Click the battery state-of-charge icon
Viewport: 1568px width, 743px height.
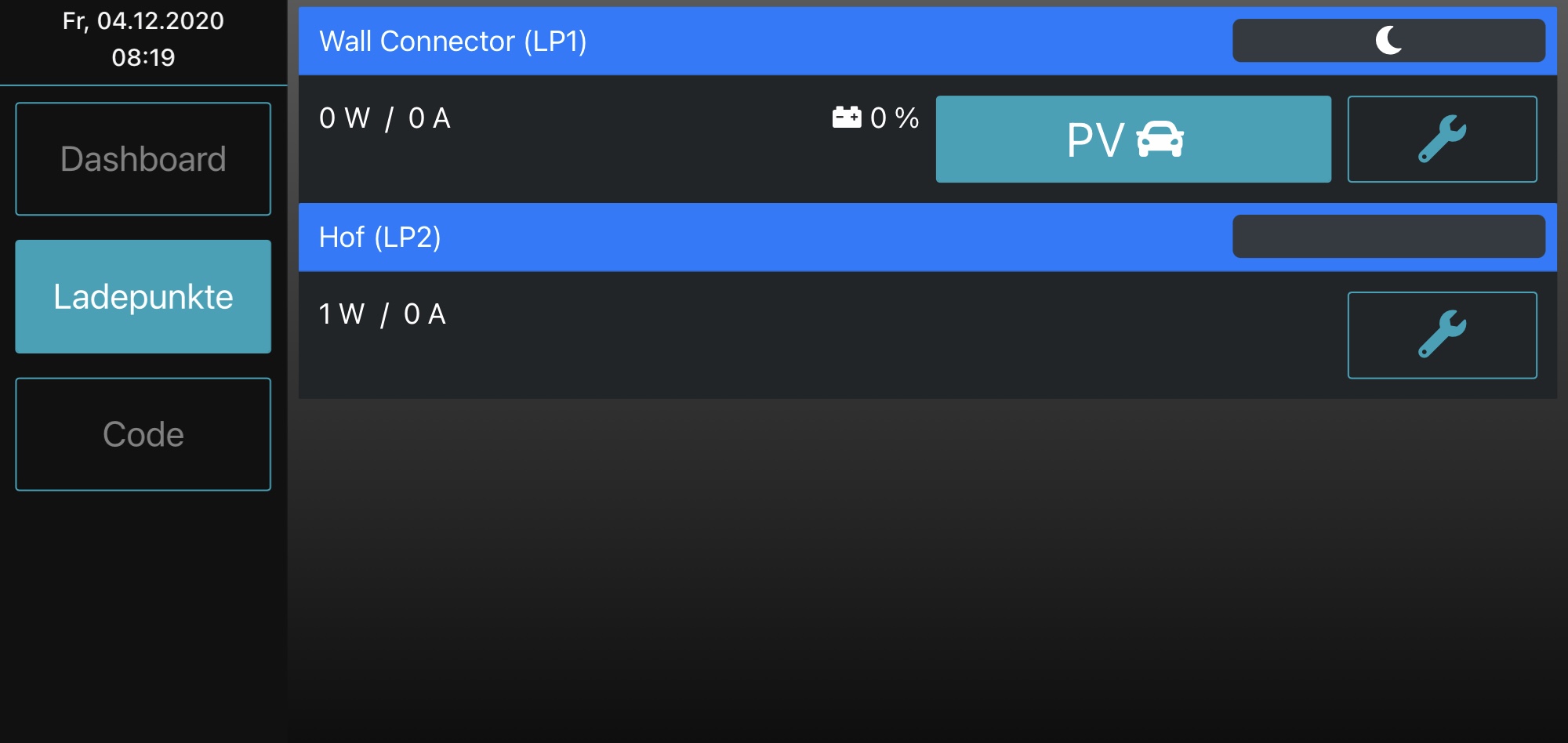[846, 118]
